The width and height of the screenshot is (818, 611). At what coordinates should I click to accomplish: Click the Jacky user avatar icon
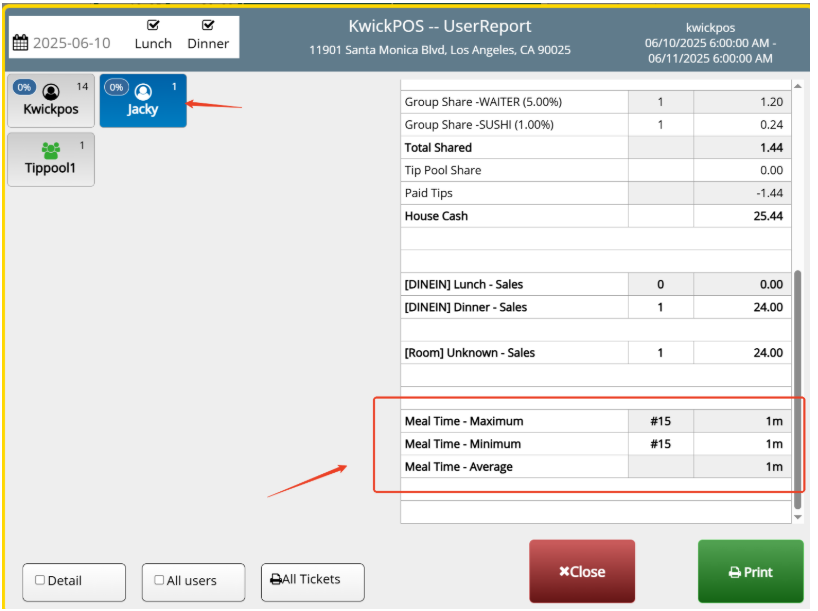click(143, 92)
